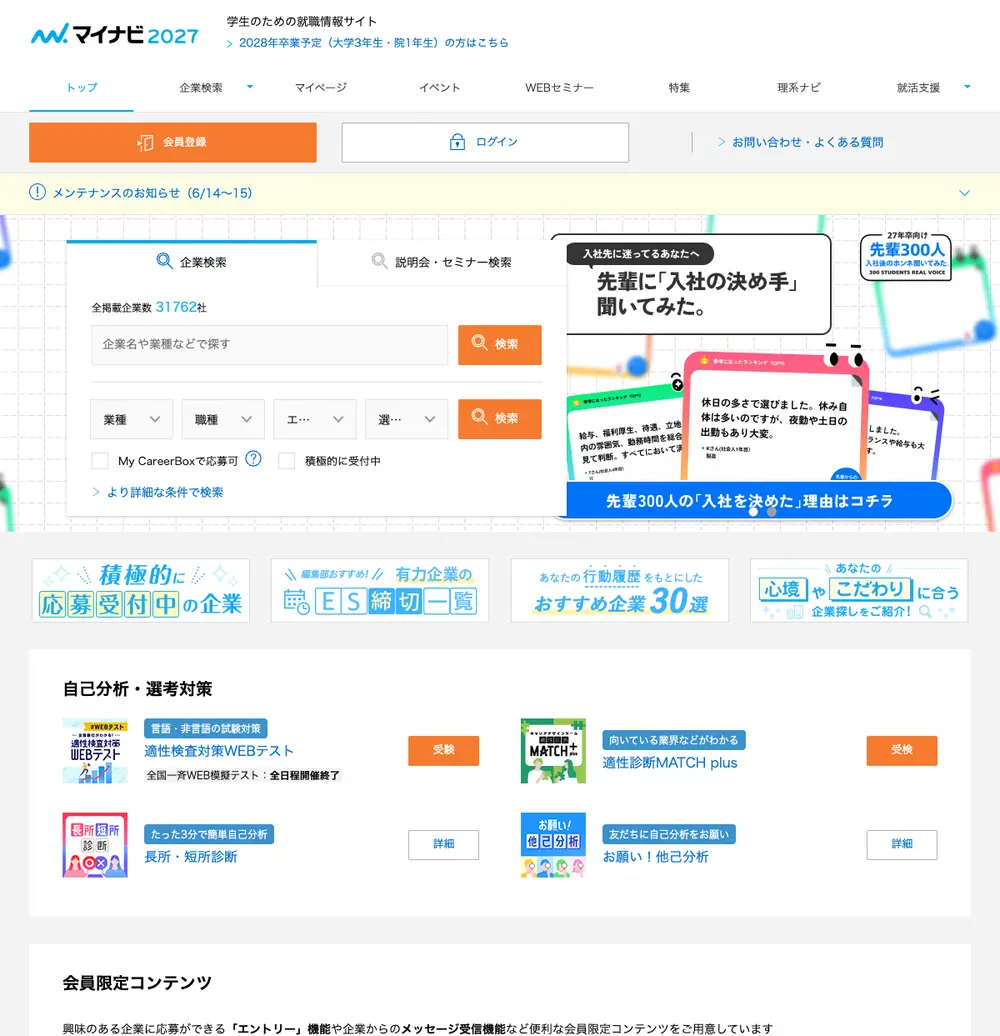The image size is (1000, 1036).
Task: Expand the 就活支援 menu arrow in navigation
Action: coord(967,87)
